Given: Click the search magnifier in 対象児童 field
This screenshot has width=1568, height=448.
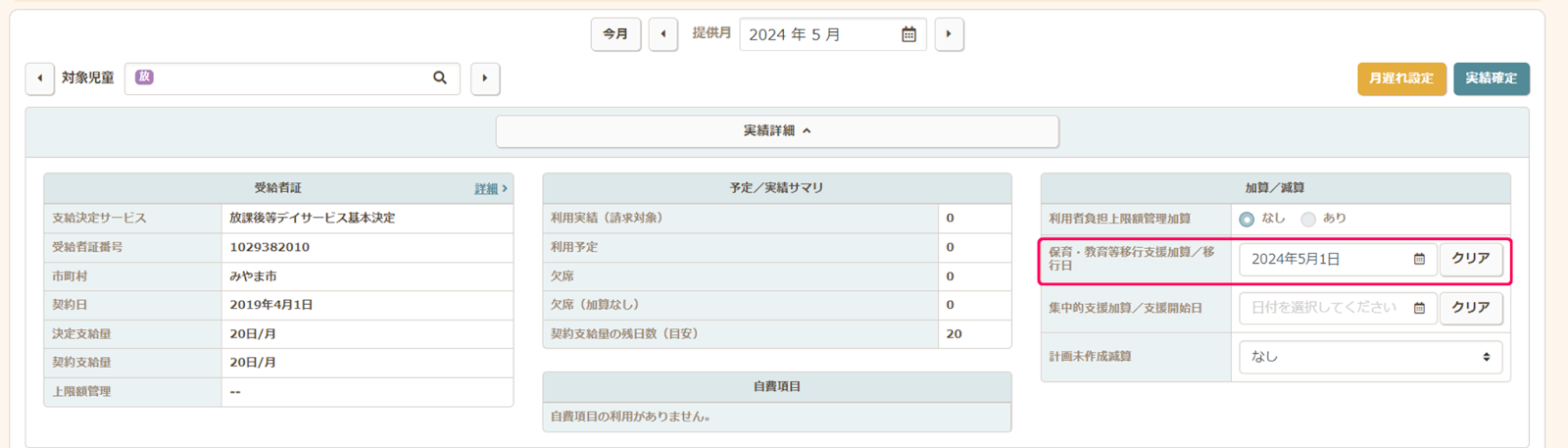Looking at the screenshot, I should 440,77.
